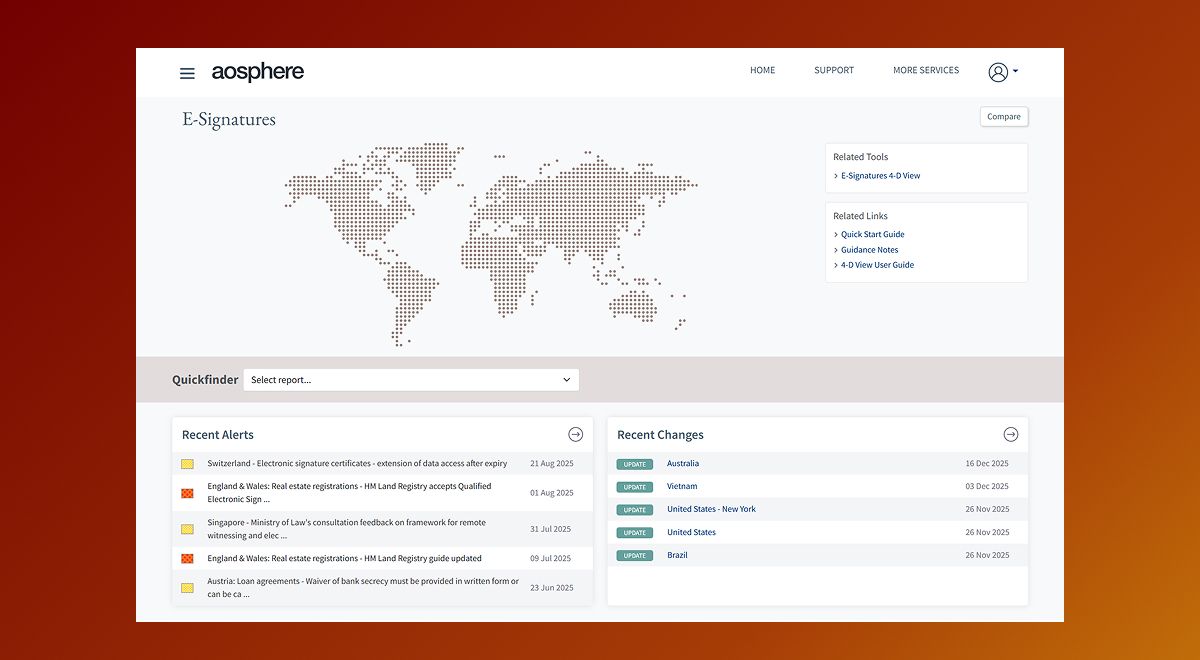The image size is (1200, 660).
Task: Open the Vietnam update entry
Action: [x=682, y=487]
